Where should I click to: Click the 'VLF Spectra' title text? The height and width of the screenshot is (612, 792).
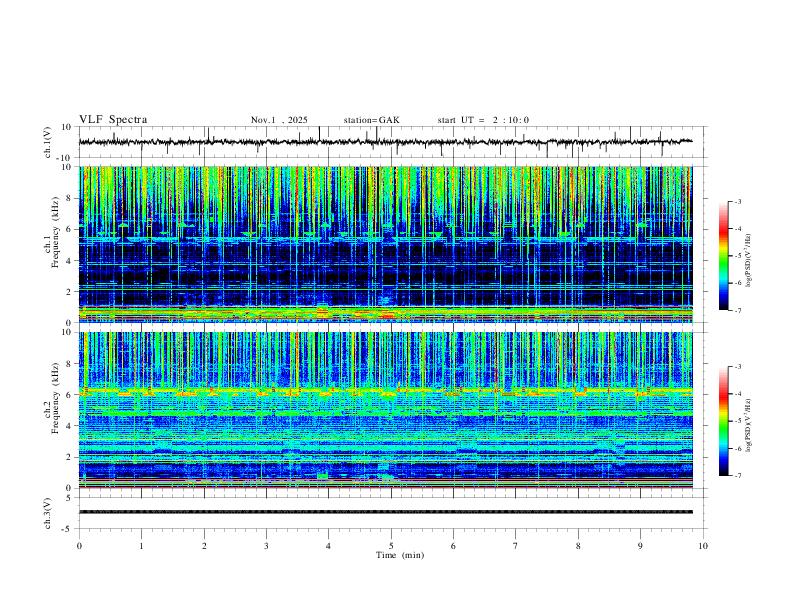(113, 120)
